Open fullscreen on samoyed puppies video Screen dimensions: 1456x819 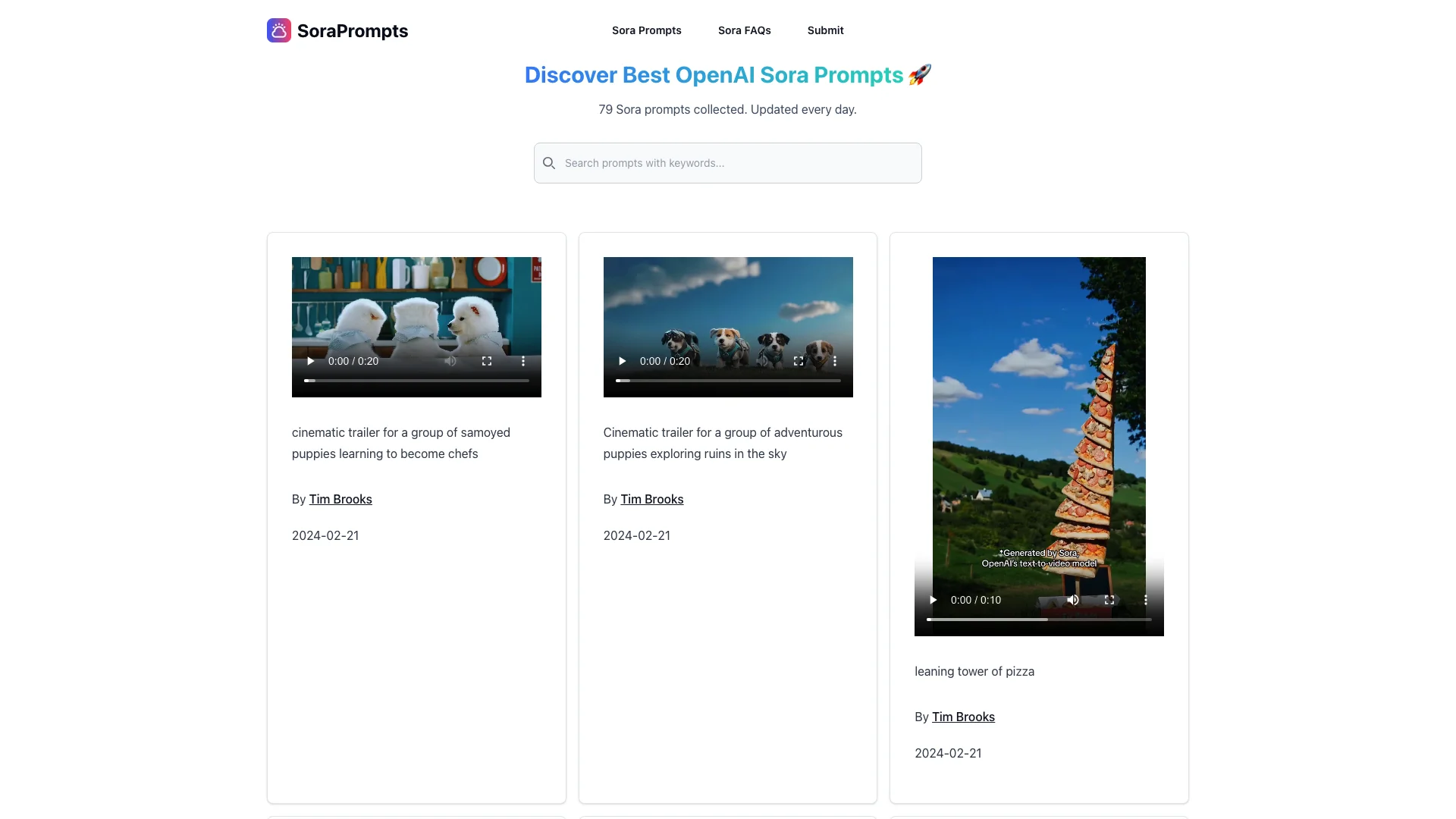point(487,361)
